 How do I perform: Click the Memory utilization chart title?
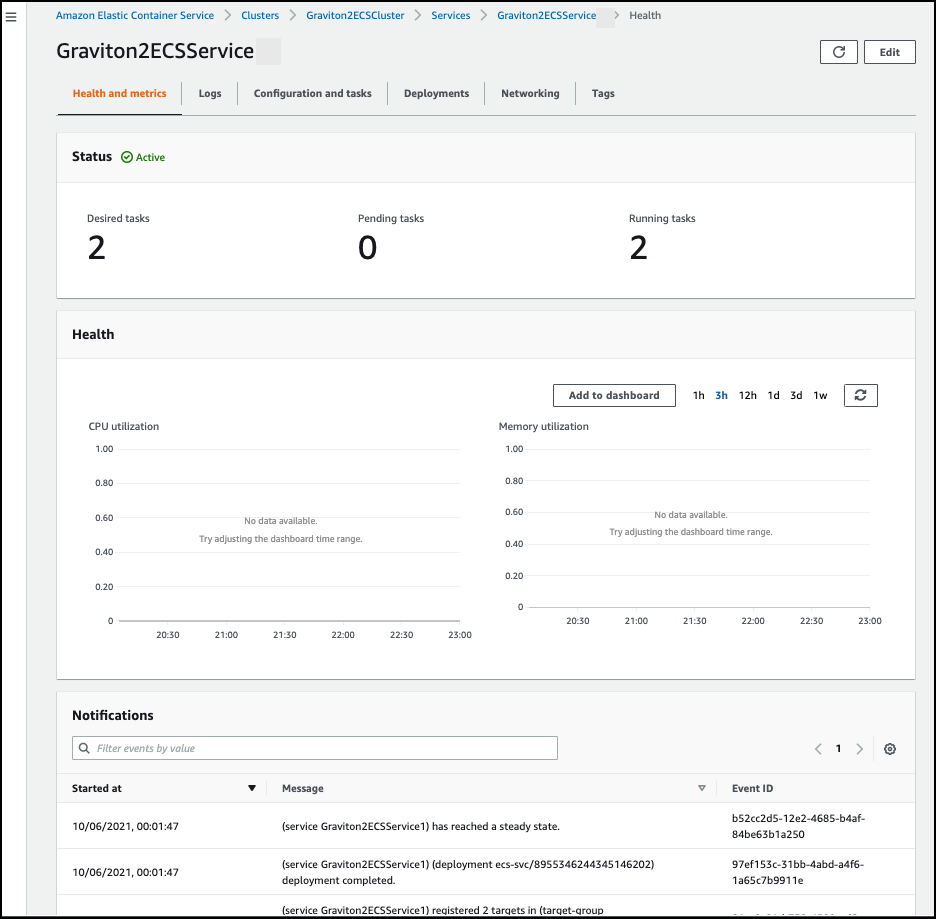click(x=543, y=426)
